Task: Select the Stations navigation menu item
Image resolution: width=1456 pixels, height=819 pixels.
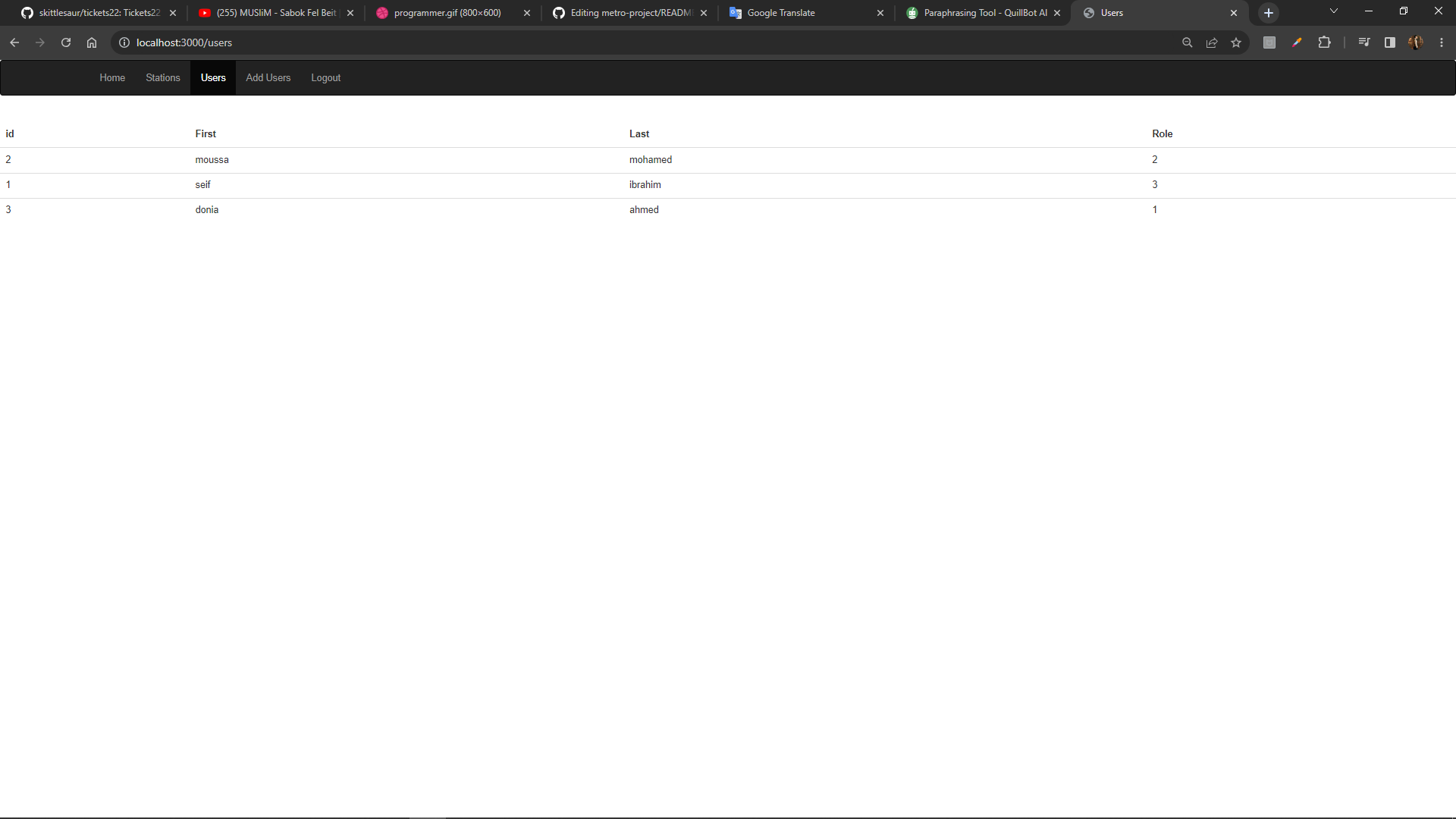Action: click(162, 77)
